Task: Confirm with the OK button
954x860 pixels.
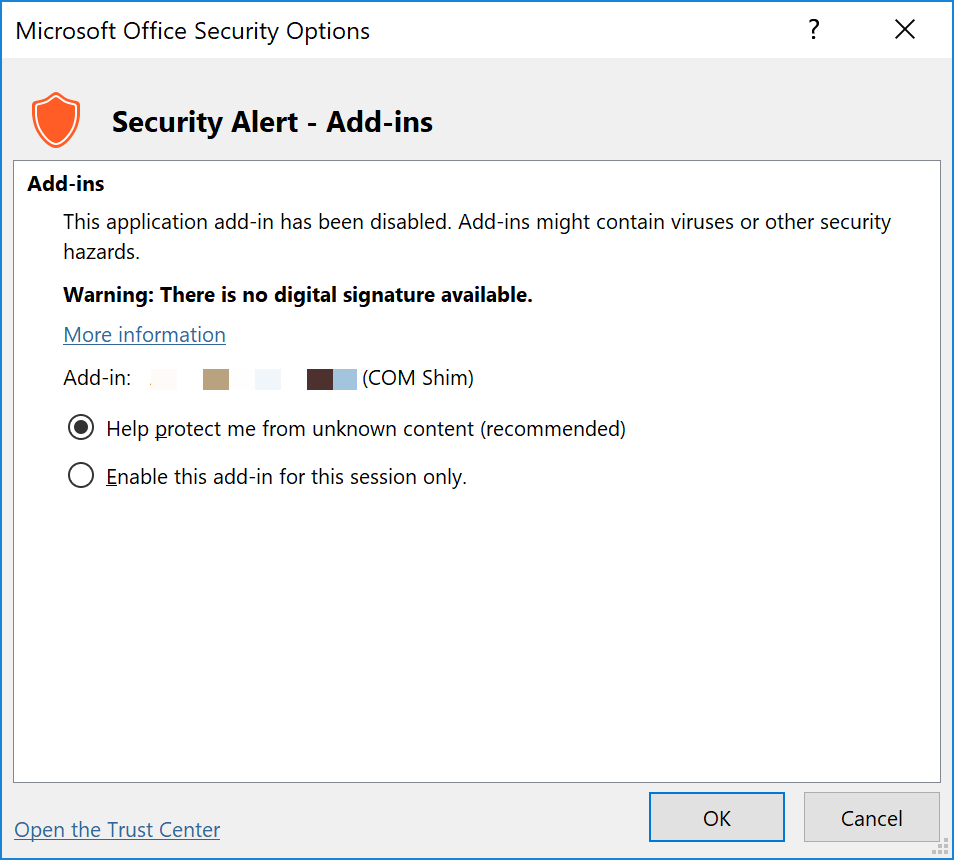Action: tap(716, 817)
